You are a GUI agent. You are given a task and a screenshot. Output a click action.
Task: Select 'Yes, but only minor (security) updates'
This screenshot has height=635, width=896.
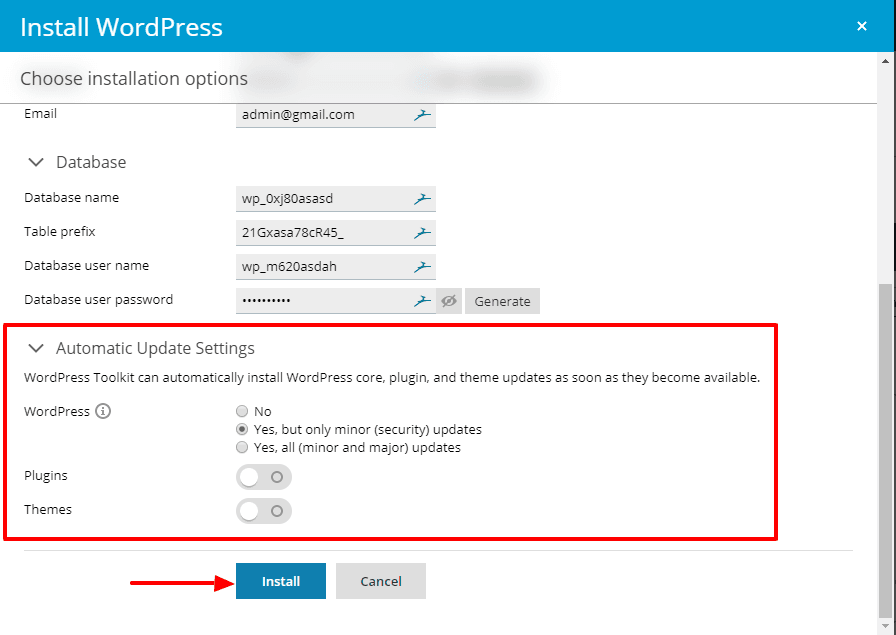click(242, 429)
